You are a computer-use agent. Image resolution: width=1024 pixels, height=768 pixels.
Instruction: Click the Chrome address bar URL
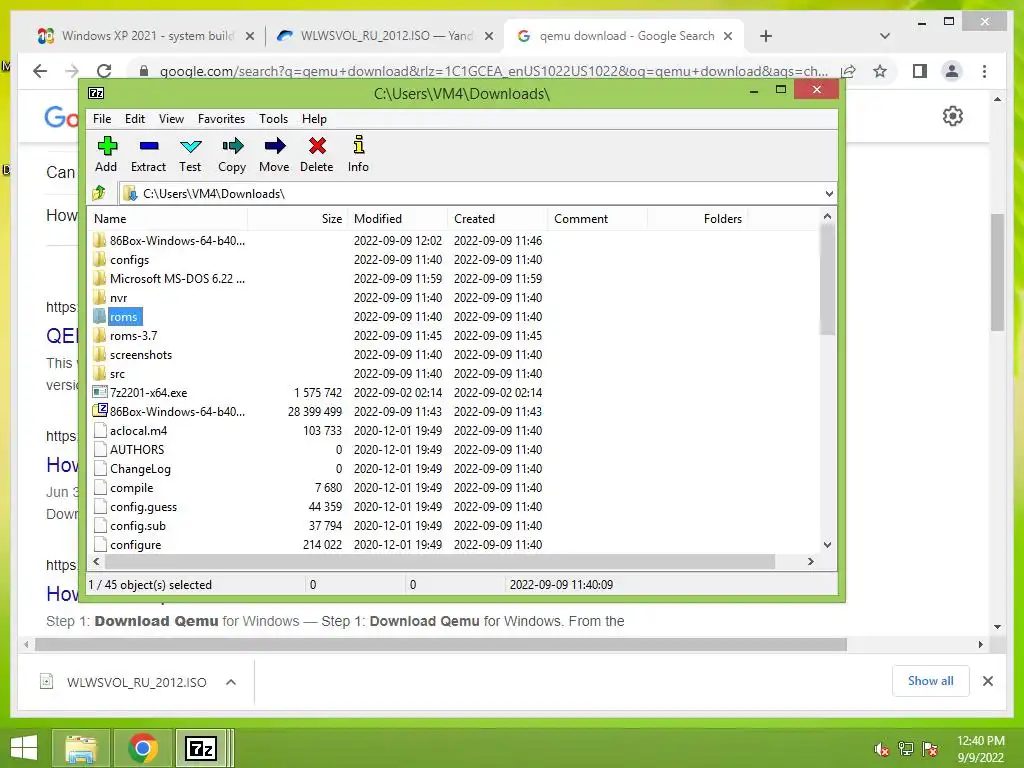tap(493, 71)
